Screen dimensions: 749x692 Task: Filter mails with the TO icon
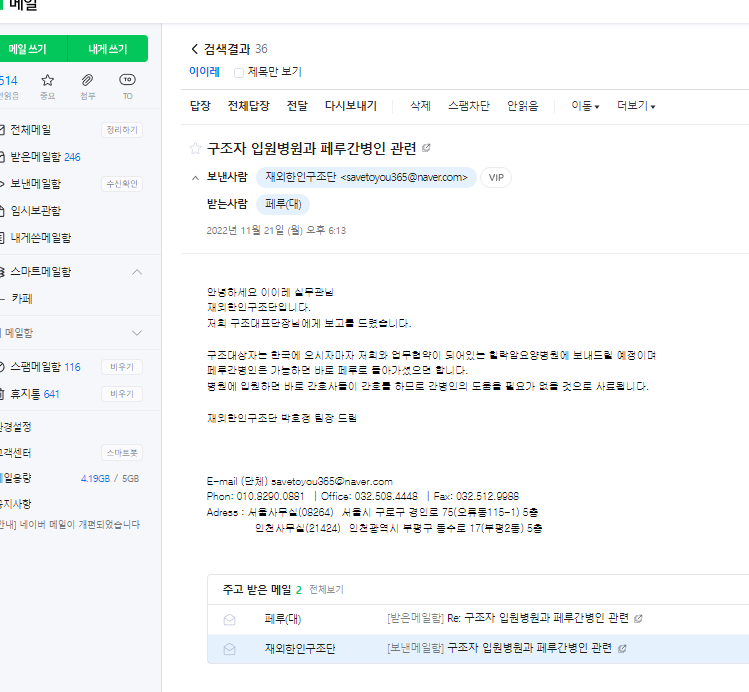click(x=128, y=80)
